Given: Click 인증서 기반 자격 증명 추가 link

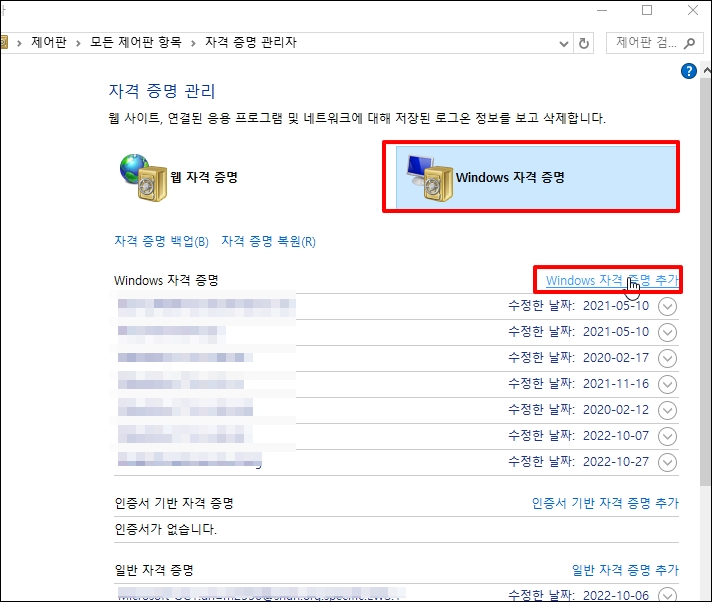Looking at the screenshot, I should pos(605,503).
